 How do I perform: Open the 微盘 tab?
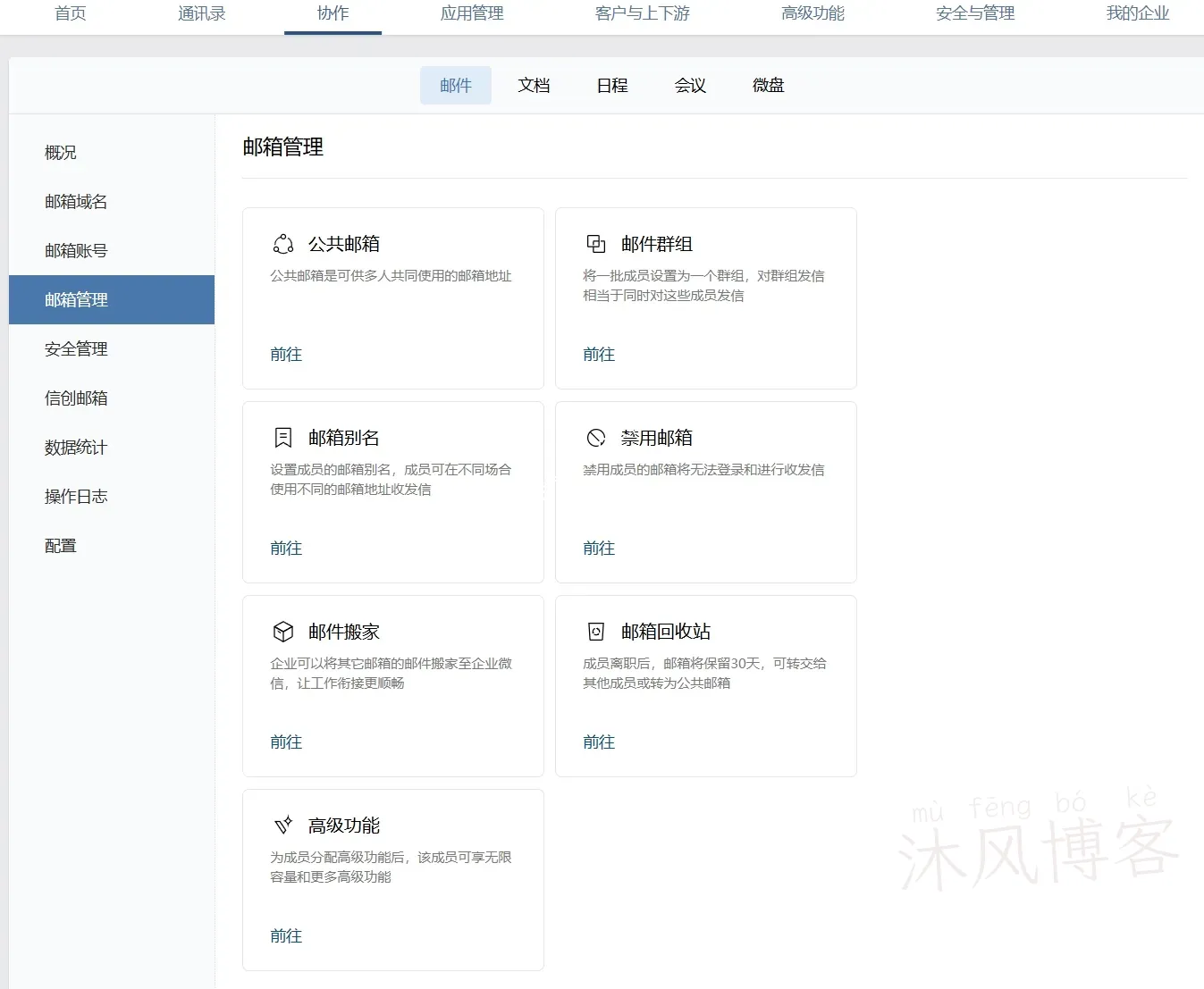[768, 86]
